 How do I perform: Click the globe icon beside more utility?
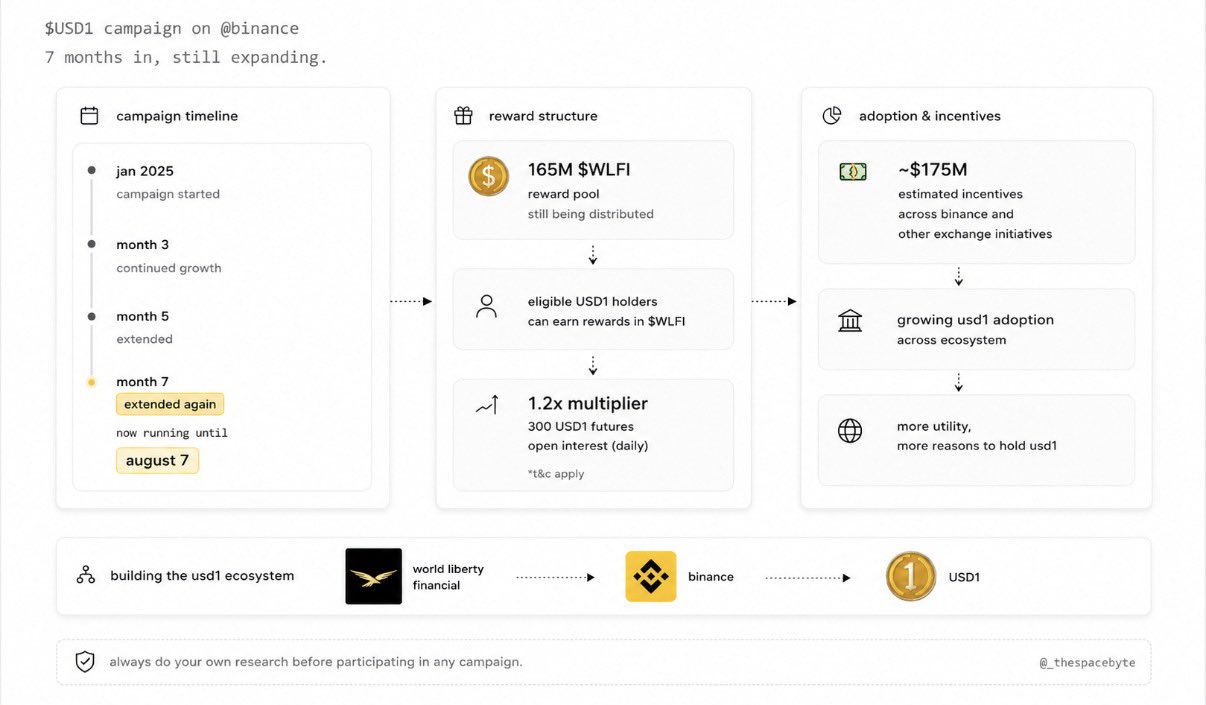(x=850, y=431)
